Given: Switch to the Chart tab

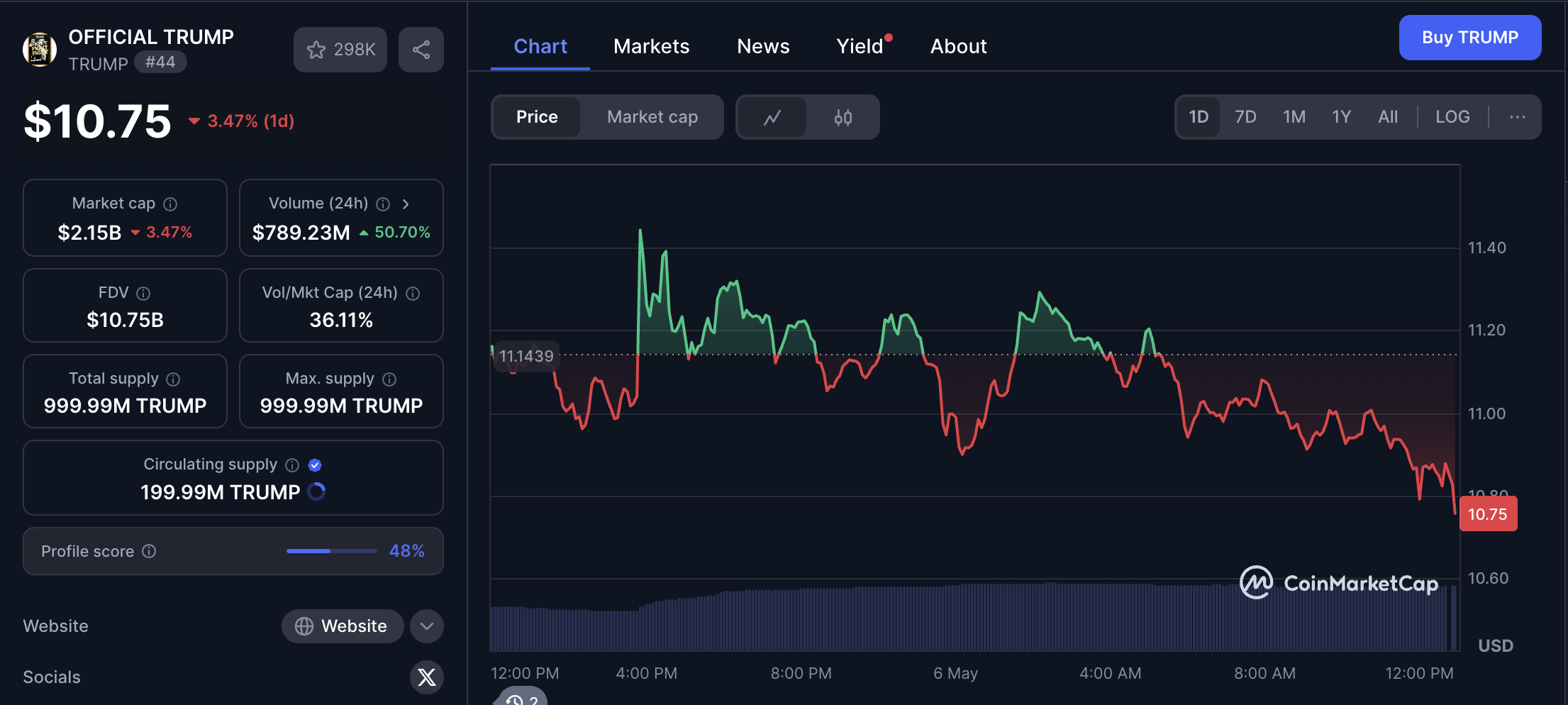Looking at the screenshot, I should [540, 47].
